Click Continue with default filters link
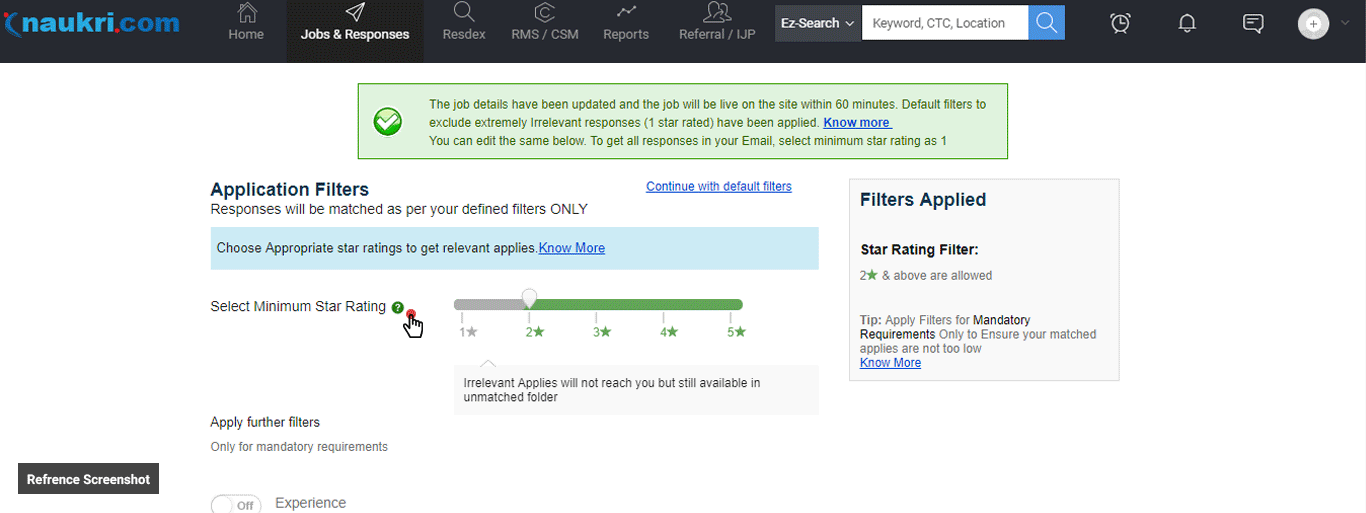The height and width of the screenshot is (513, 1366). tap(718, 187)
